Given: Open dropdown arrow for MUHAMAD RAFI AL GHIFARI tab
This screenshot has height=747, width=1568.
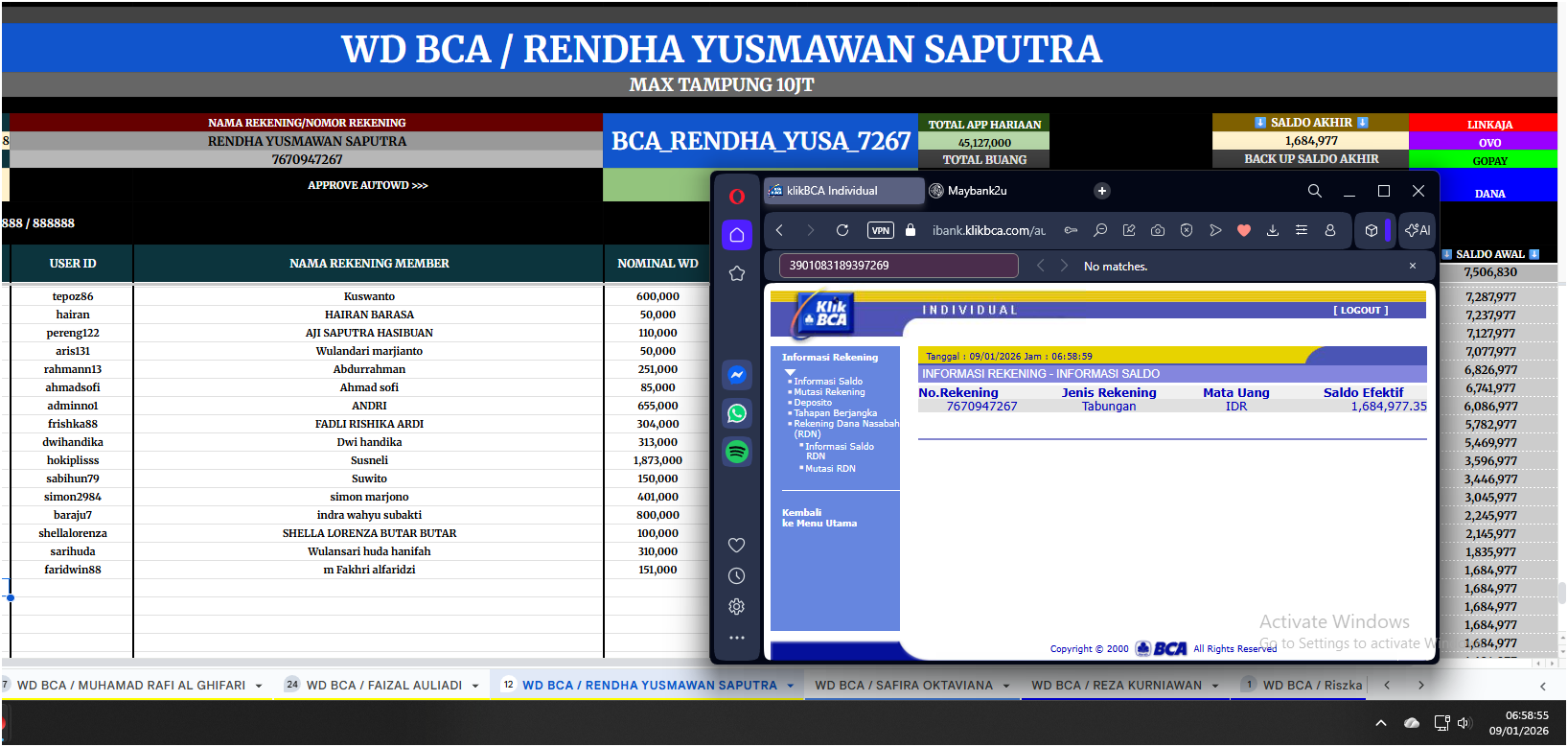Looking at the screenshot, I should [259, 687].
